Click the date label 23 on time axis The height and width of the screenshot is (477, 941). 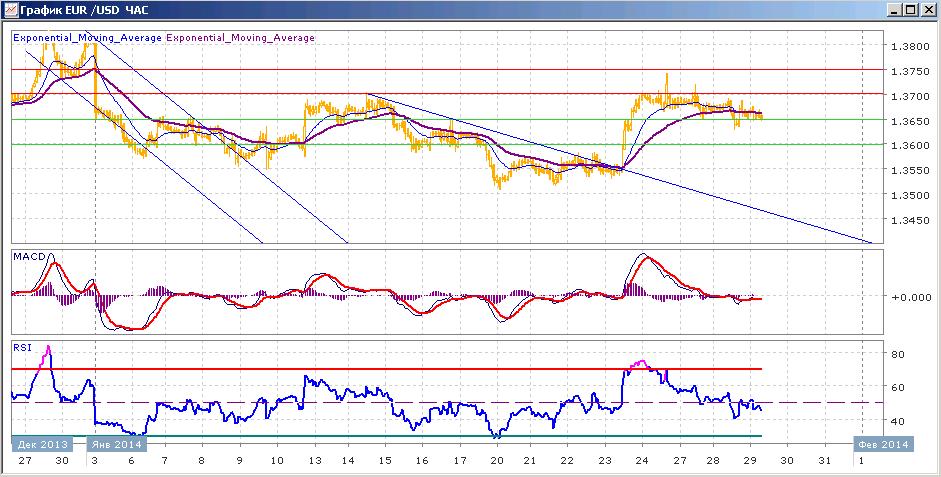604,460
